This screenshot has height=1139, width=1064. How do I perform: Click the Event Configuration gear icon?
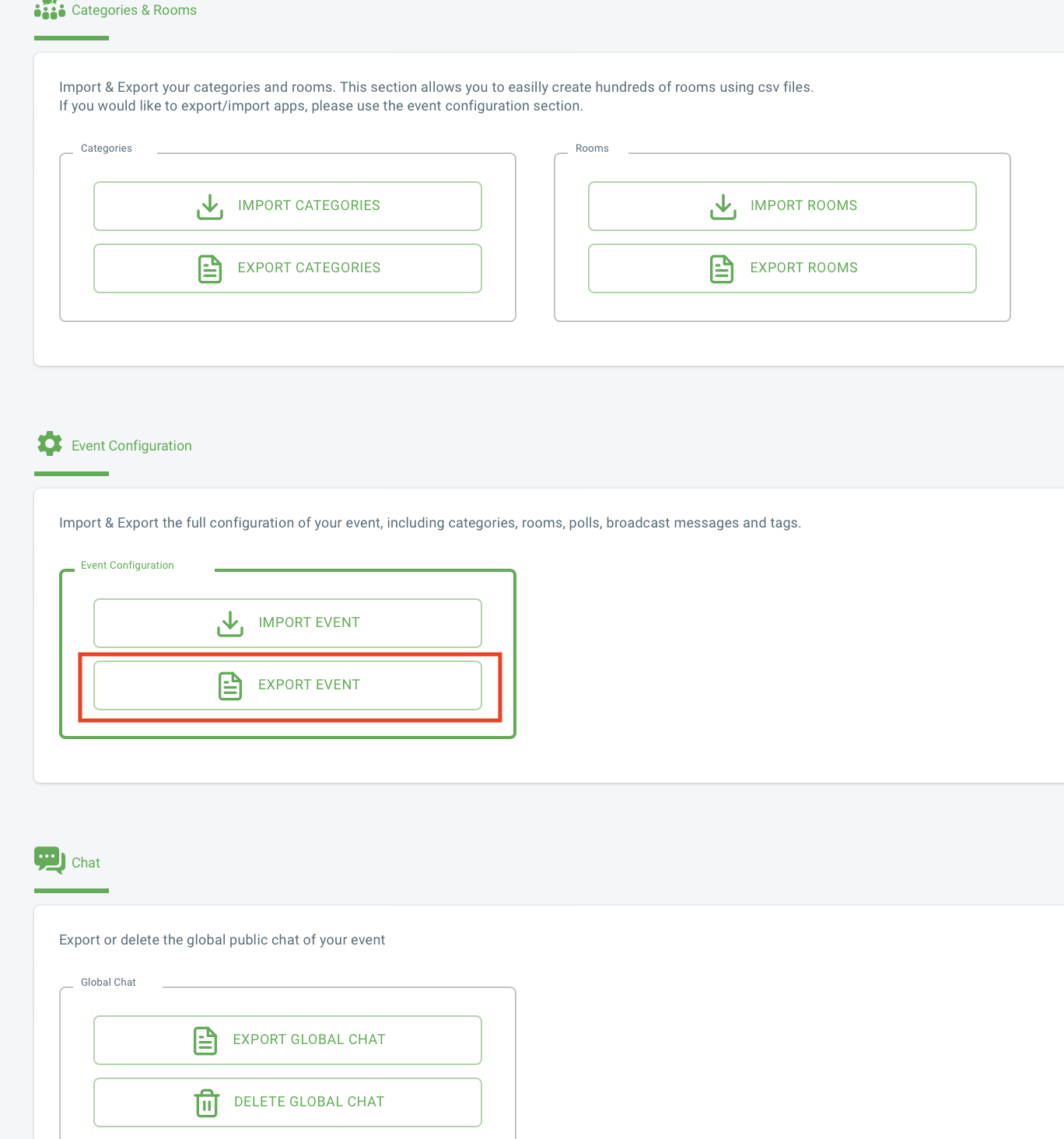(50, 443)
